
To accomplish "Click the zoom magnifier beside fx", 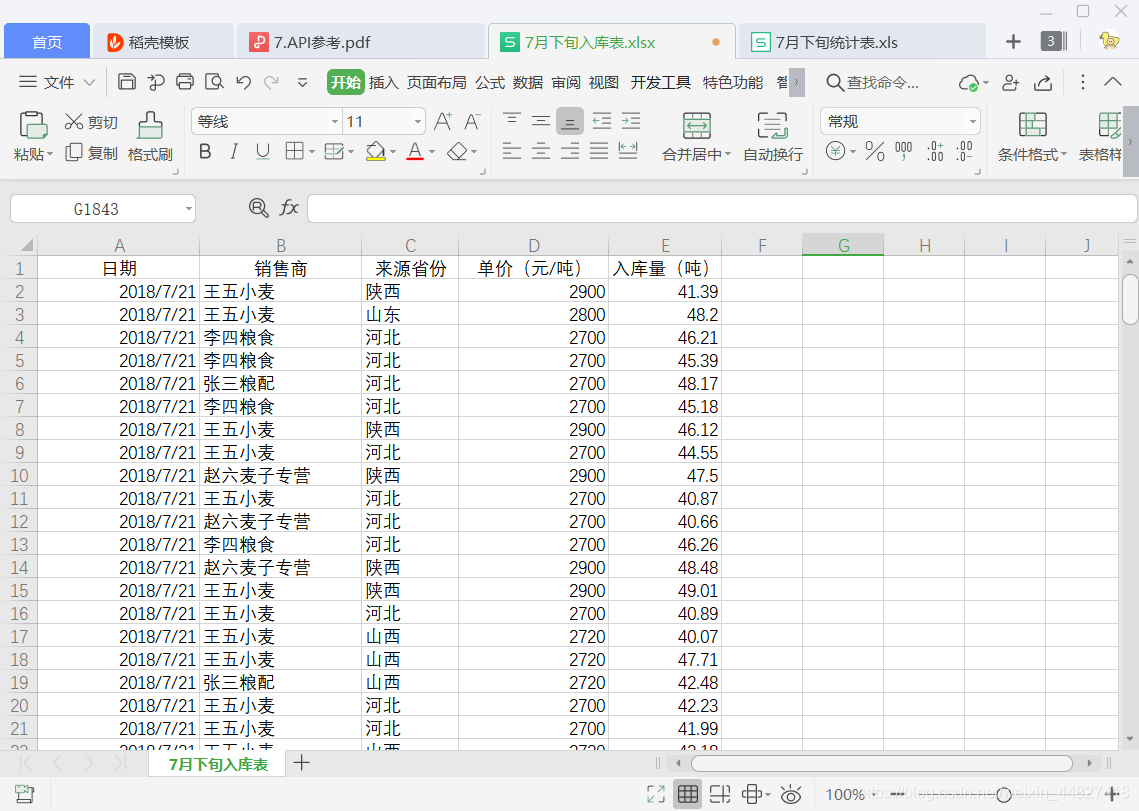I will (258, 209).
